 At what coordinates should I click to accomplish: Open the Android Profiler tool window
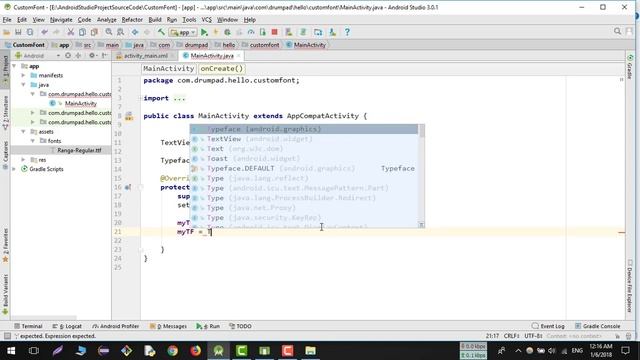click(116, 326)
